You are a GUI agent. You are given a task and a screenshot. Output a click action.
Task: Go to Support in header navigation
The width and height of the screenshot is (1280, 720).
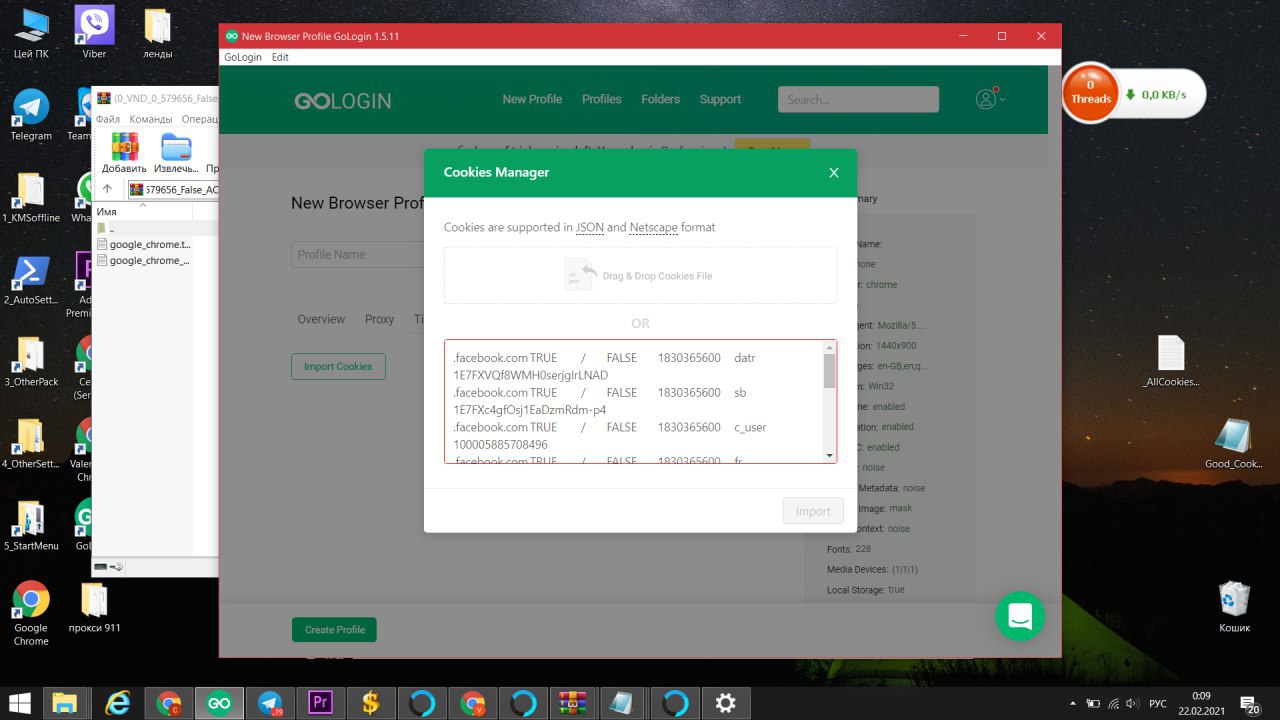(720, 99)
